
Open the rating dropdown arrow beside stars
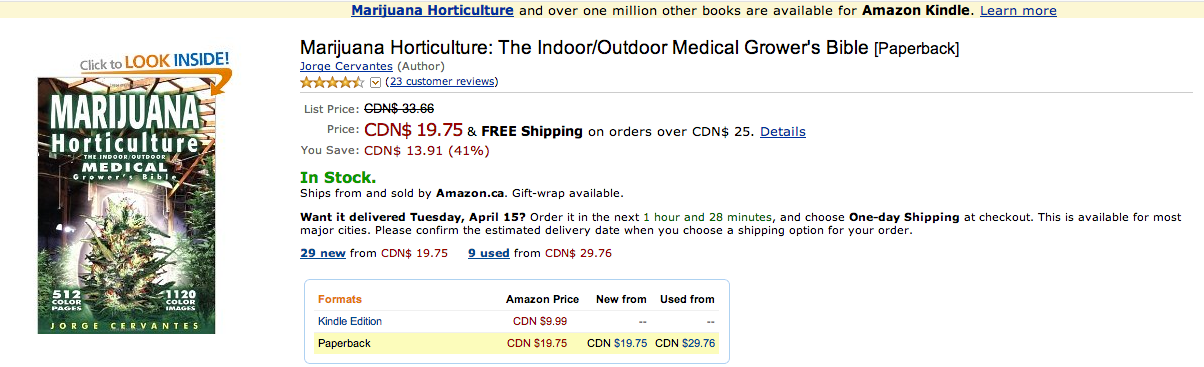[375, 82]
